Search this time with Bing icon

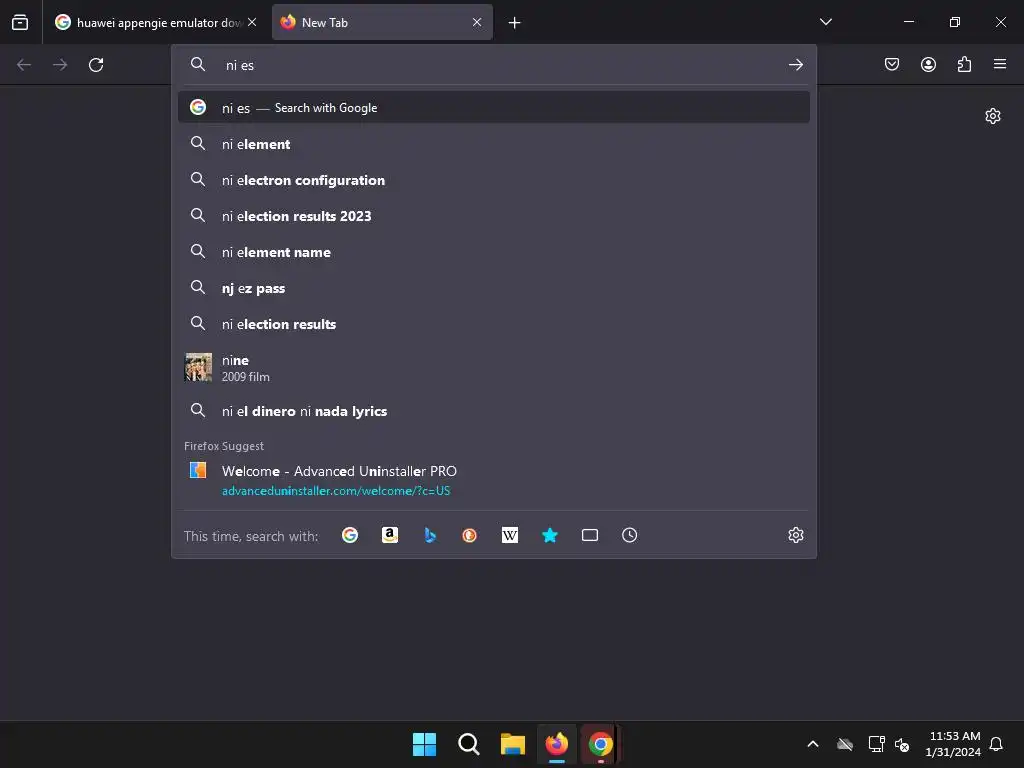430,536
